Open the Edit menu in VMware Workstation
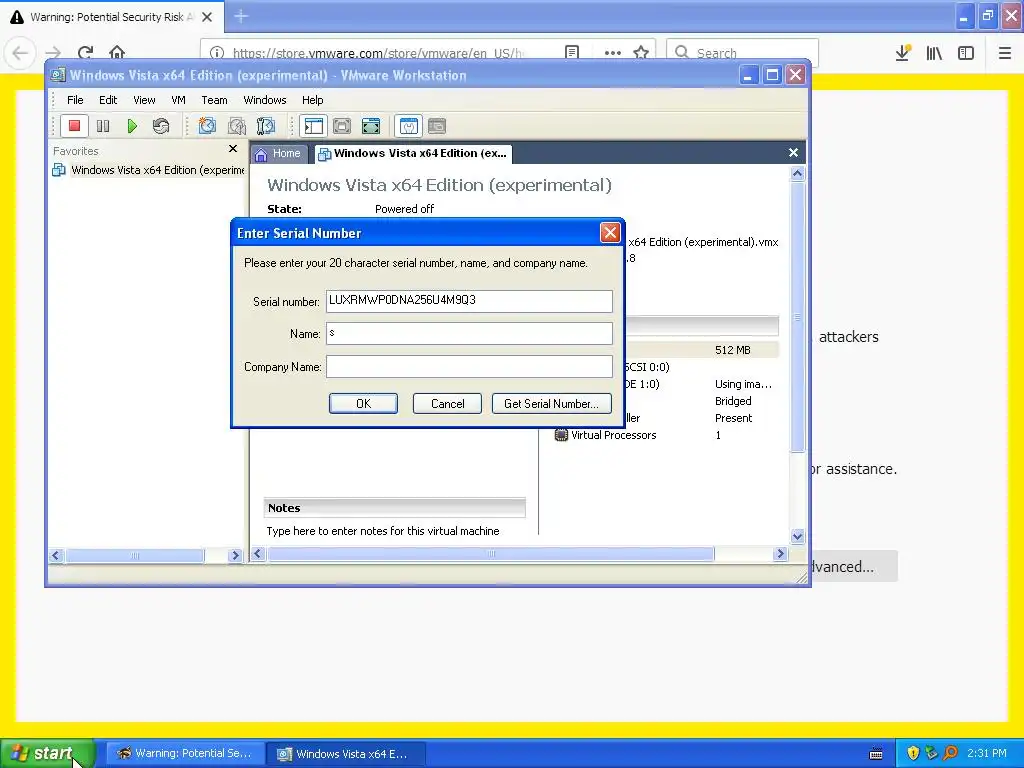The image size is (1024, 768). (x=108, y=100)
